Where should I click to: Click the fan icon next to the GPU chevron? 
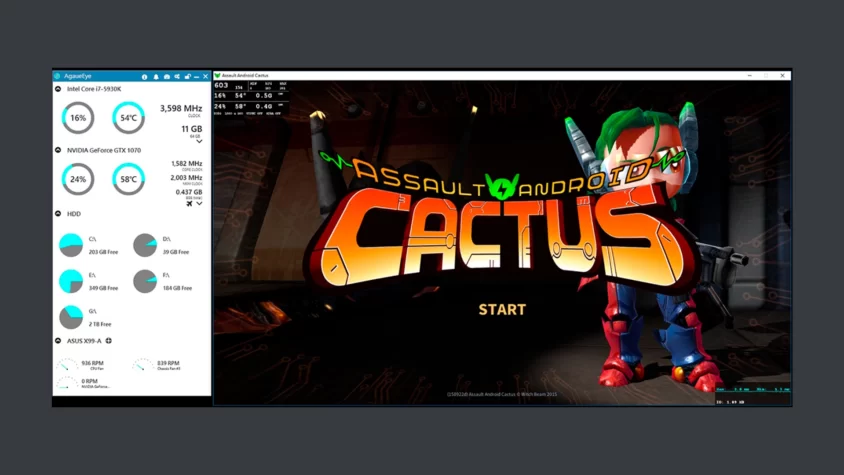click(x=189, y=204)
